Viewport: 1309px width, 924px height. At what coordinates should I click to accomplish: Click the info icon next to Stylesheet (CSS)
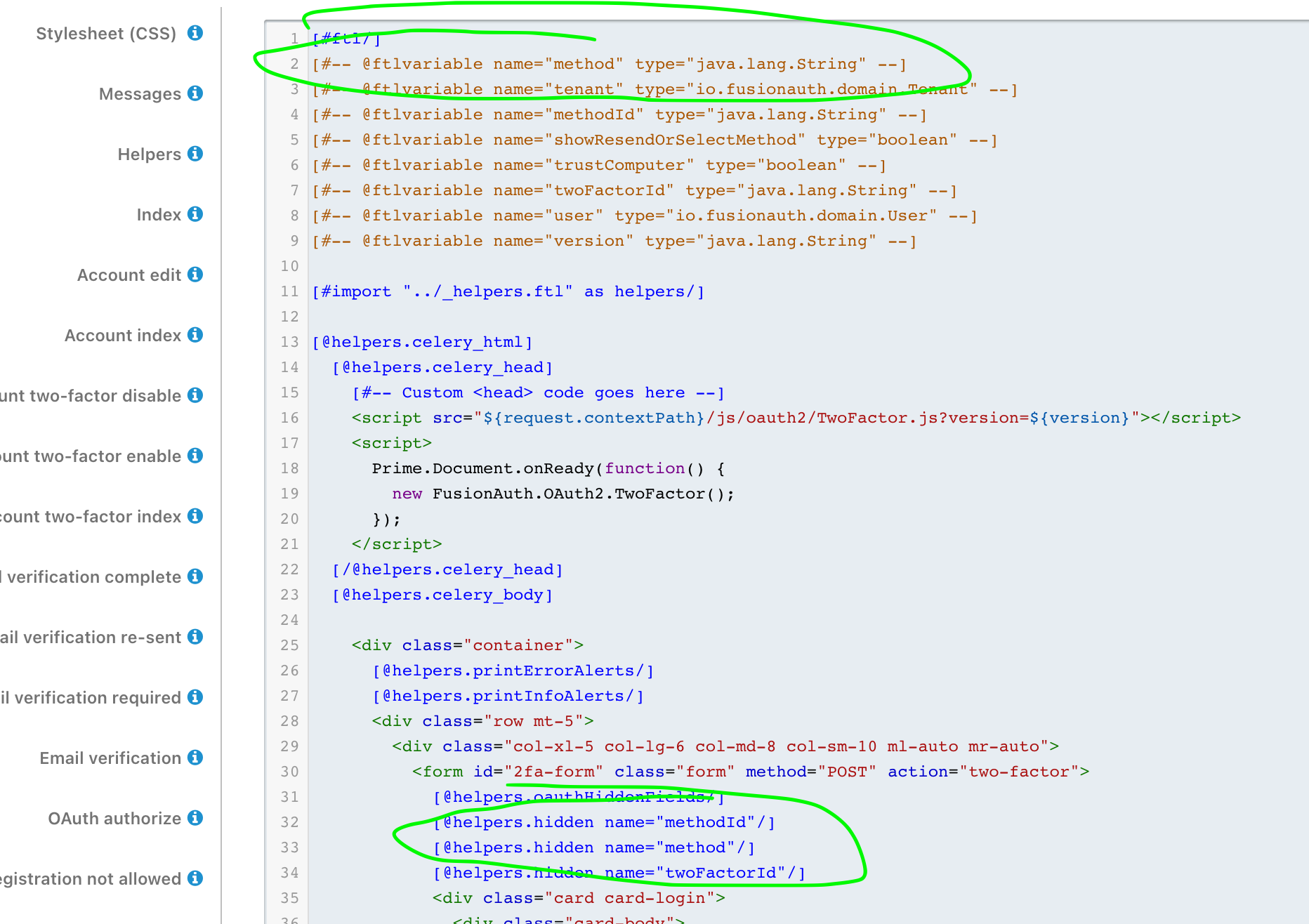(x=196, y=33)
